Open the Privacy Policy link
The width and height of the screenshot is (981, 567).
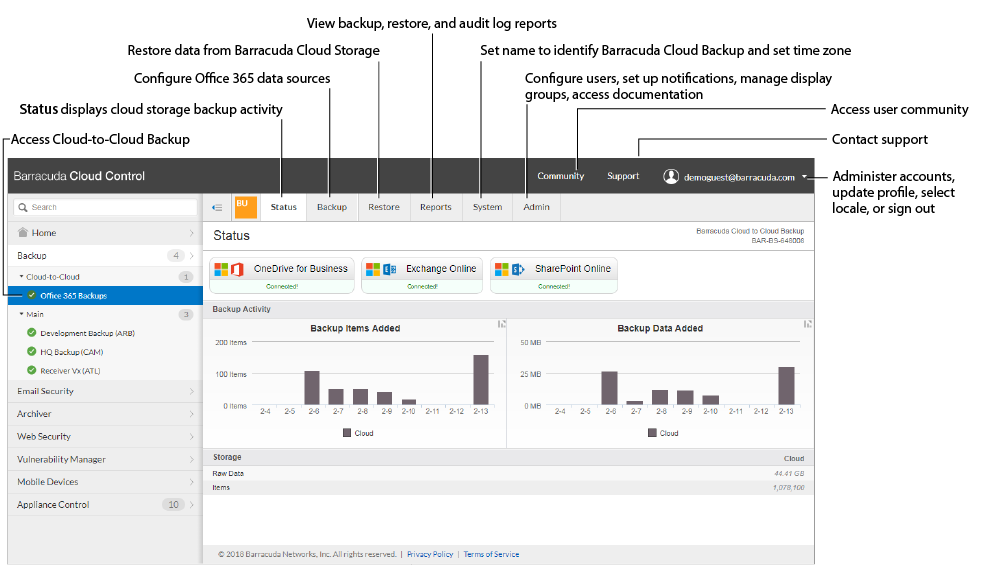(x=430, y=554)
